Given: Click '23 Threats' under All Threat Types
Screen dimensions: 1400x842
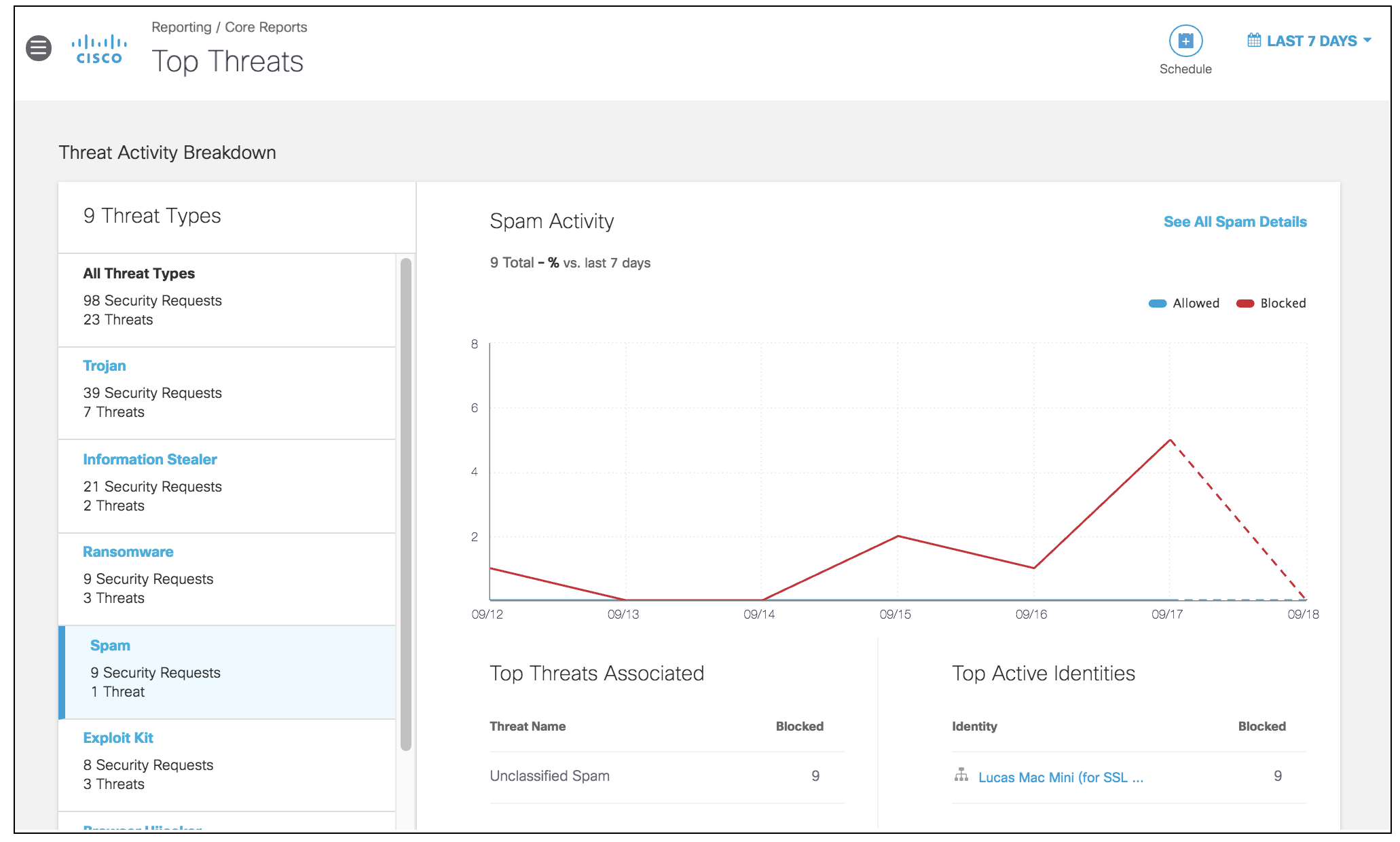Looking at the screenshot, I should click(118, 320).
